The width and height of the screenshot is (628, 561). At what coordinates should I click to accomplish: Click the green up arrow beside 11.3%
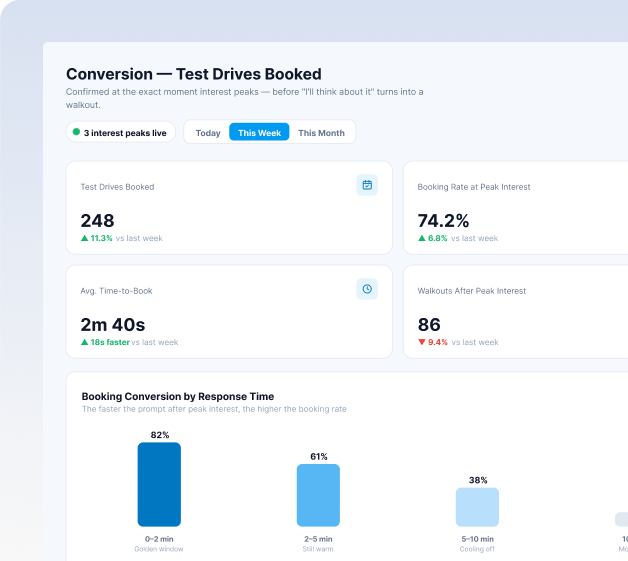click(85, 238)
